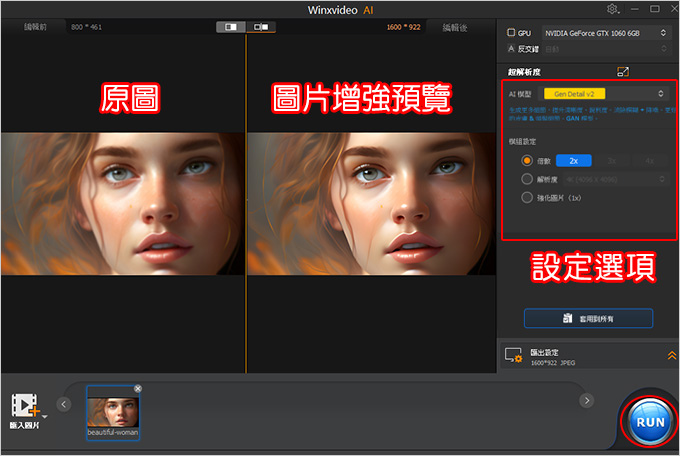Click the apply to all button
Viewport: 680px width, 456px height.
[588, 318]
